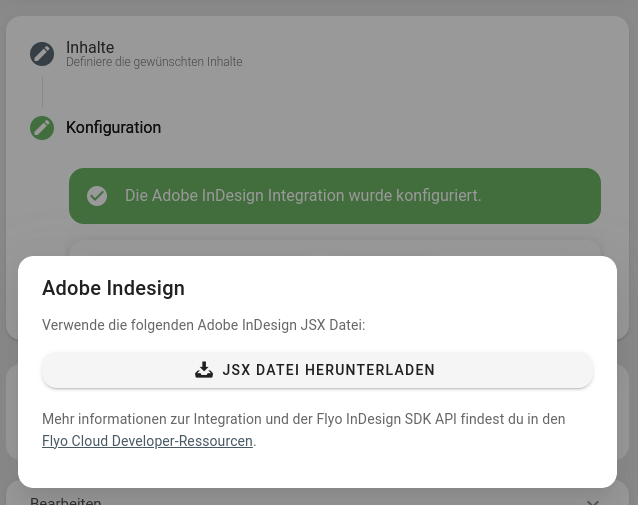Go to the Inhalte step
The image size is (638, 505).
(x=90, y=47)
